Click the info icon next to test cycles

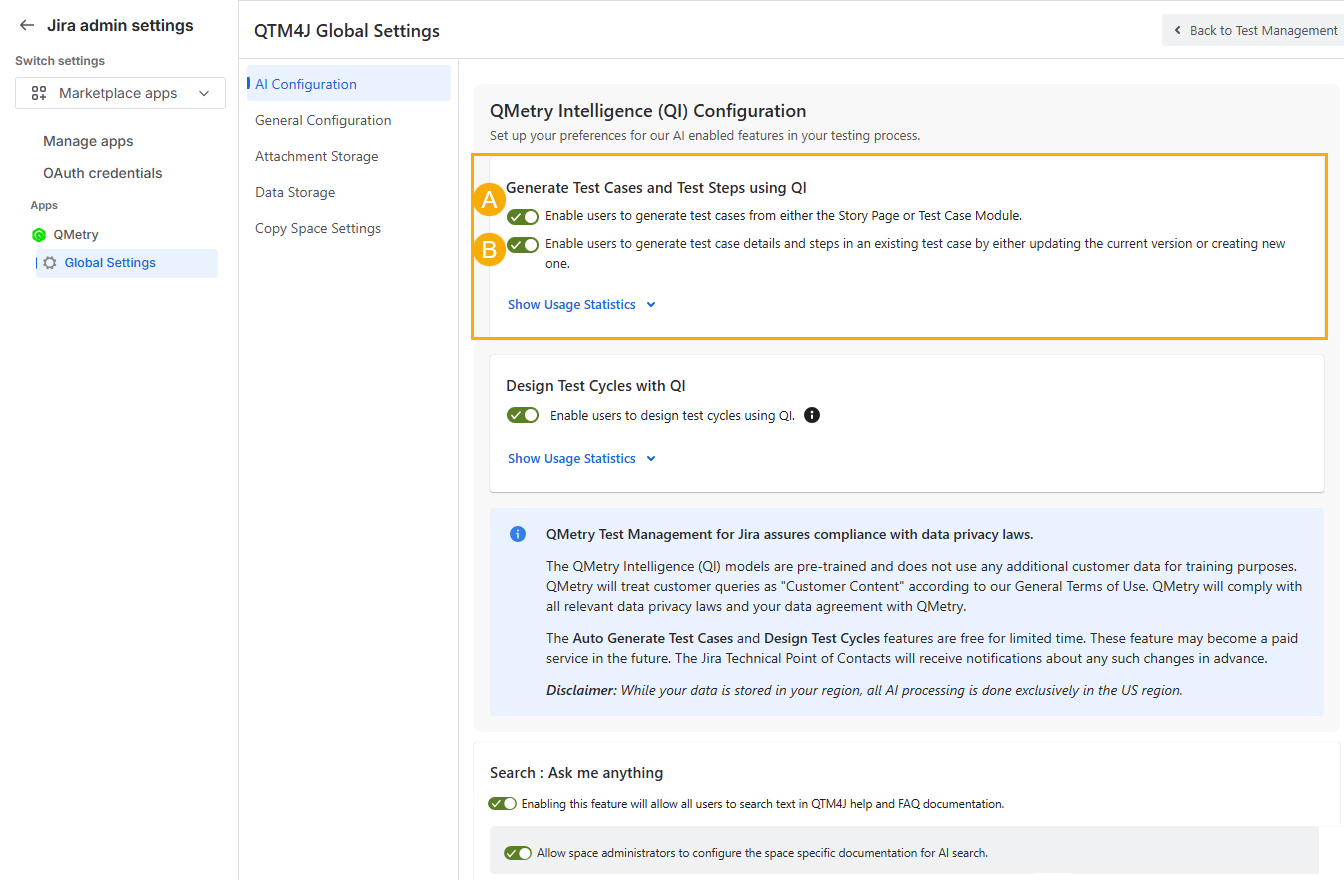pos(812,416)
